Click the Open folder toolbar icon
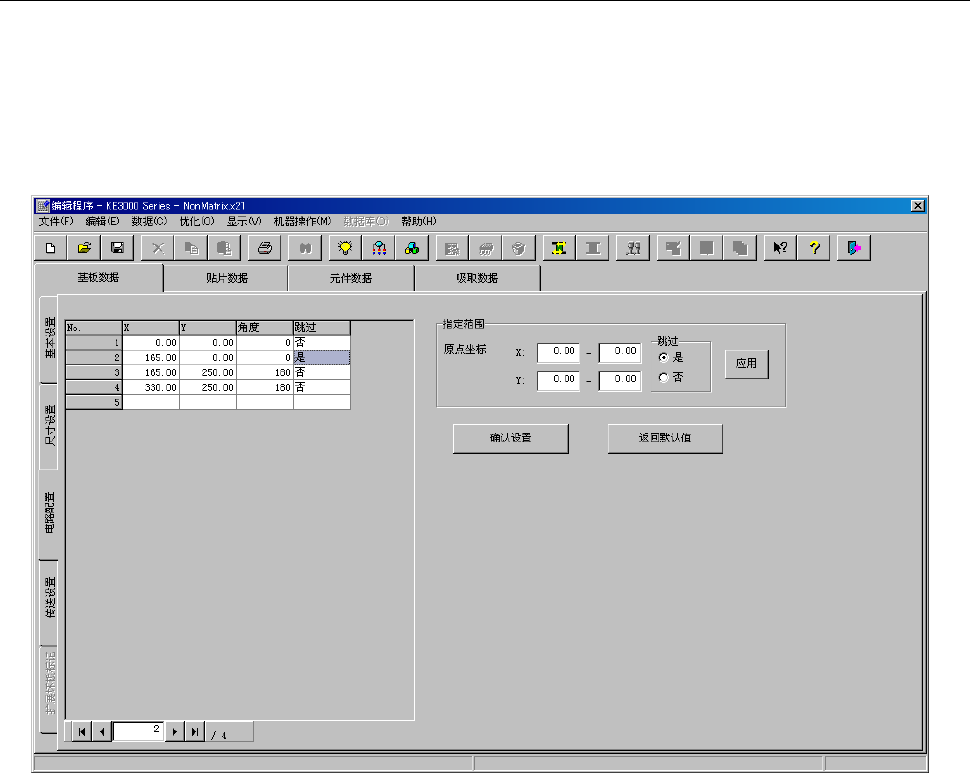This screenshot has width=970, height=773. [84, 247]
